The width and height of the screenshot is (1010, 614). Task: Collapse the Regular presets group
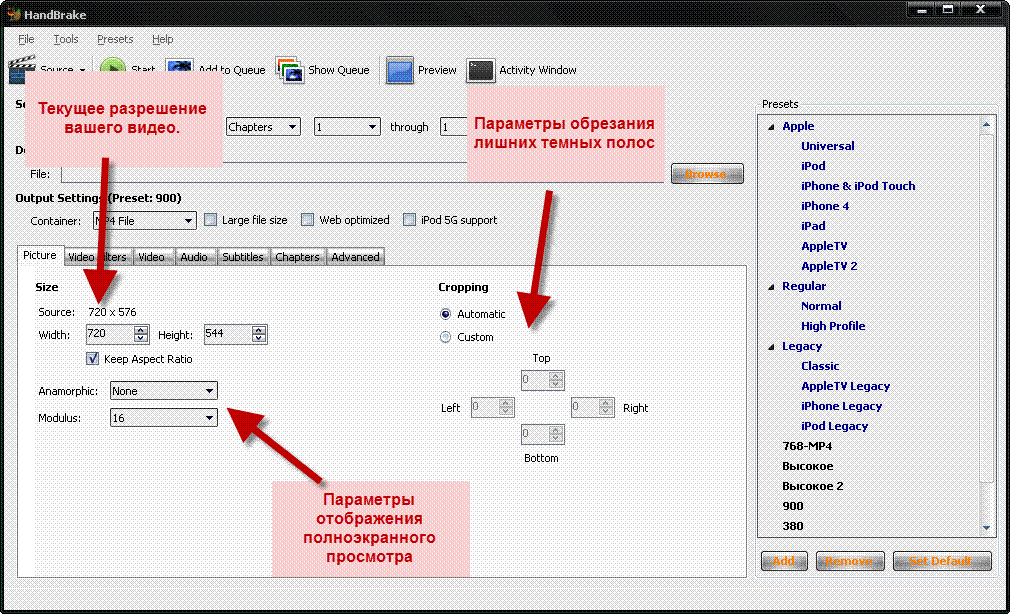[x=771, y=287]
